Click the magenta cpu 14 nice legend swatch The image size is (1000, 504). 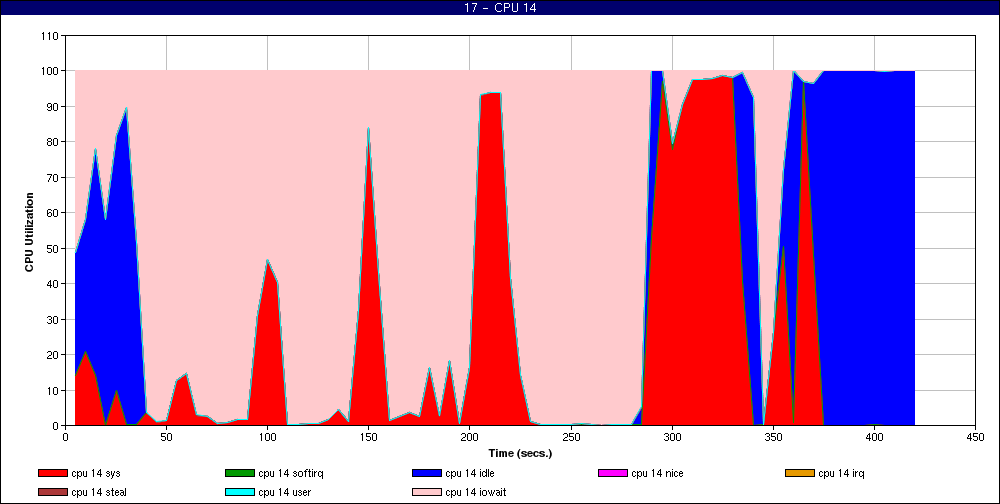[x=613, y=473]
